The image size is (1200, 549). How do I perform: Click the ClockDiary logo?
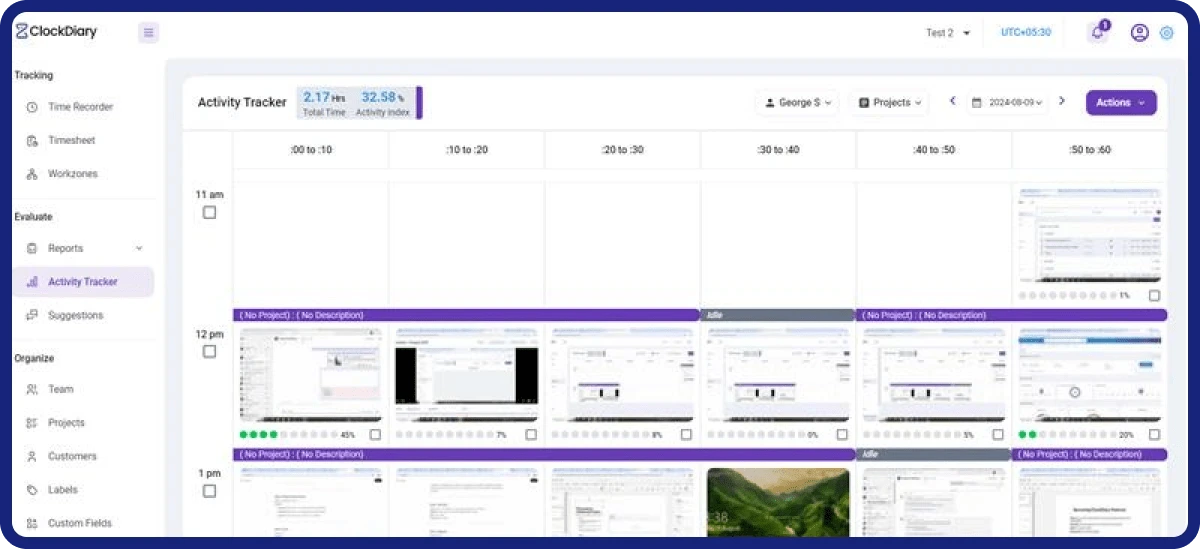(x=56, y=32)
